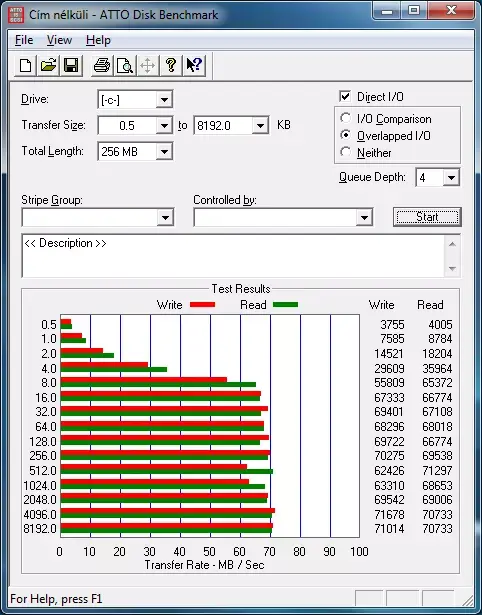Click the Description scrollbar up arrow
Image resolution: width=482 pixels, height=615 pixels.
coord(452,244)
